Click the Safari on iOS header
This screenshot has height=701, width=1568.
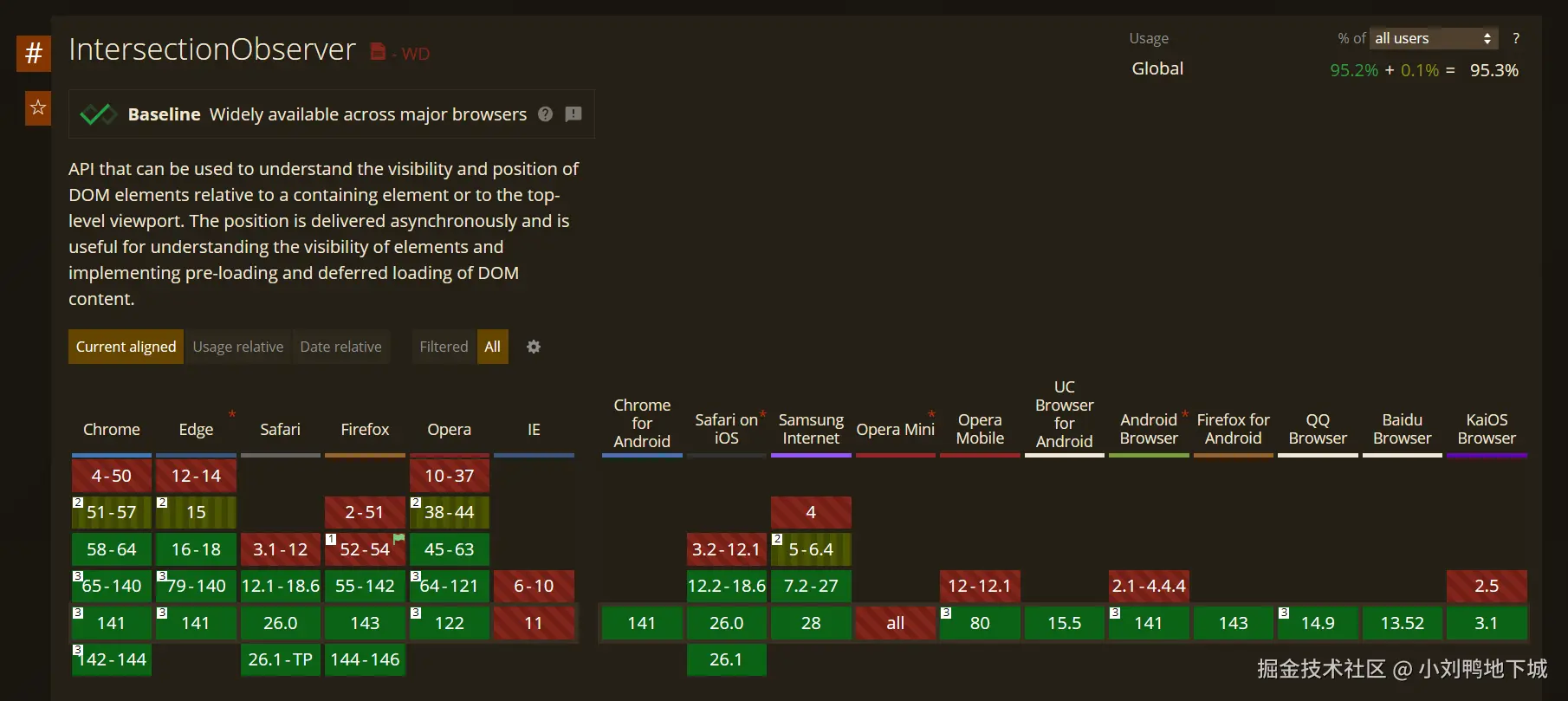[x=727, y=429]
